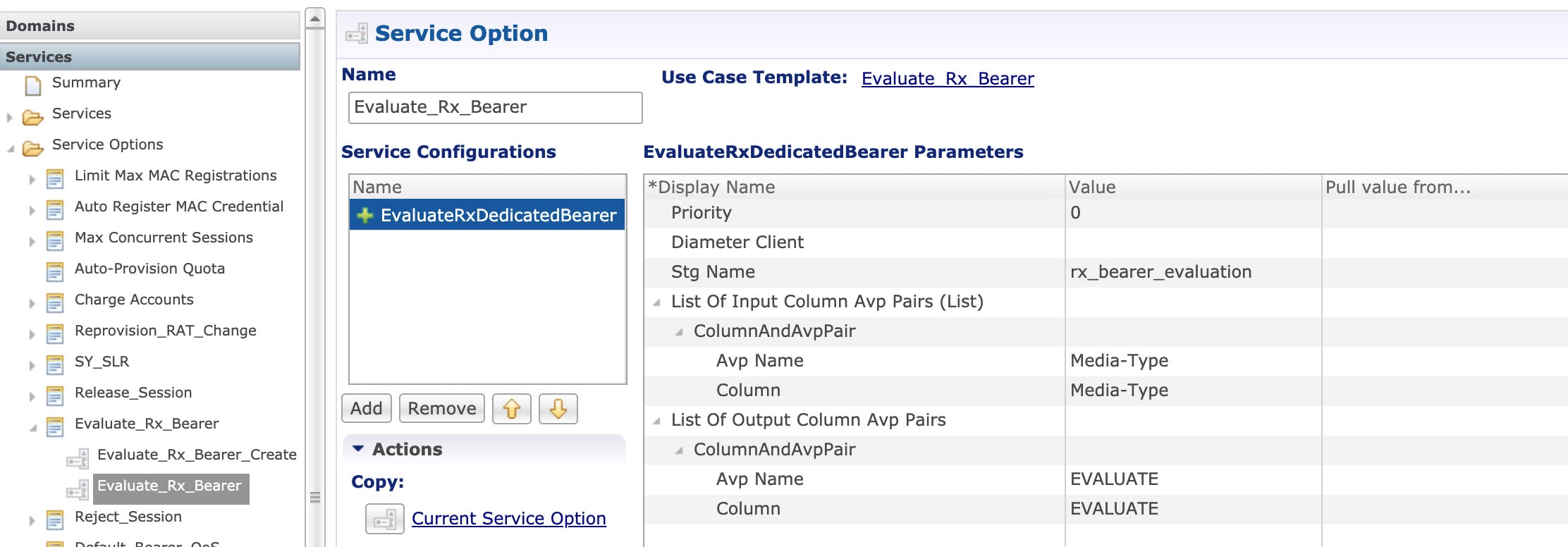Click the Summary document icon
Image resolution: width=1568 pixels, height=547 pixels.
33,85
